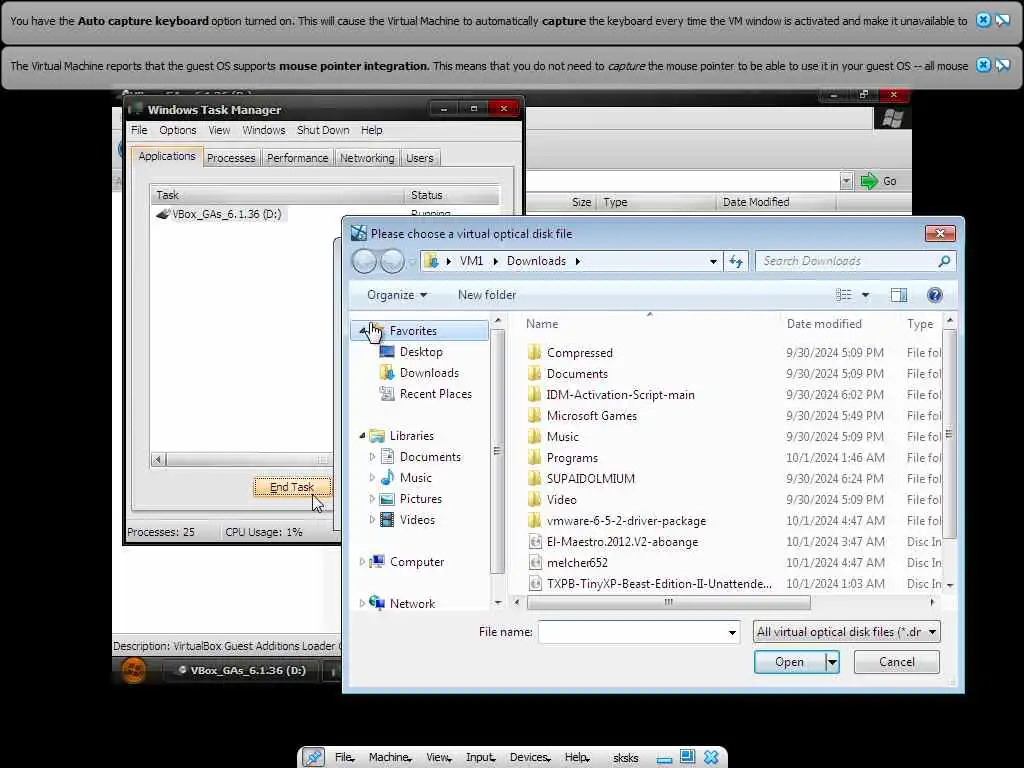Click the VM1 breadcrumb in address bar

point(471,261)
